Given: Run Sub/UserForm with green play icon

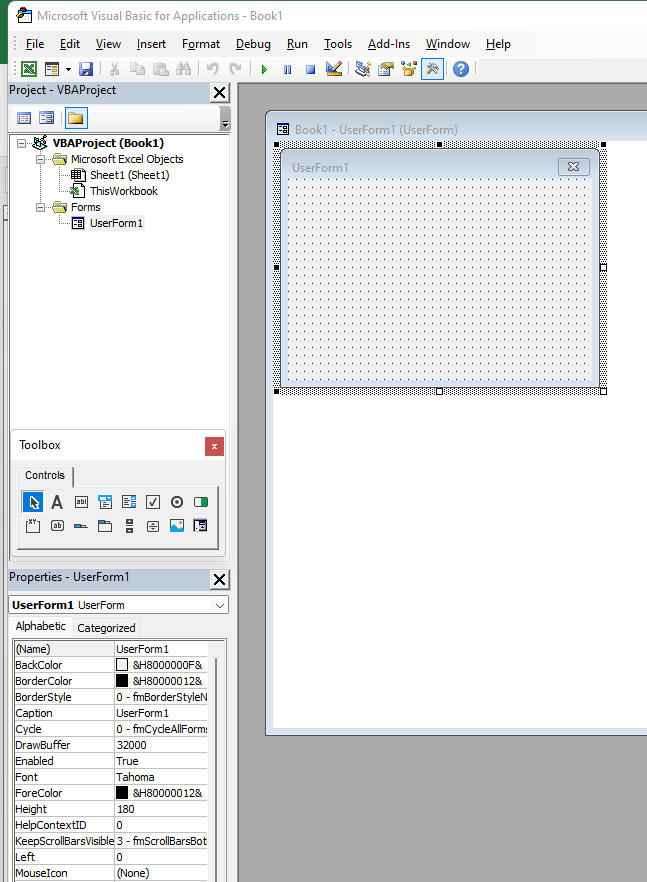Looking at the screenshot, I should click(x=264, y=69).
